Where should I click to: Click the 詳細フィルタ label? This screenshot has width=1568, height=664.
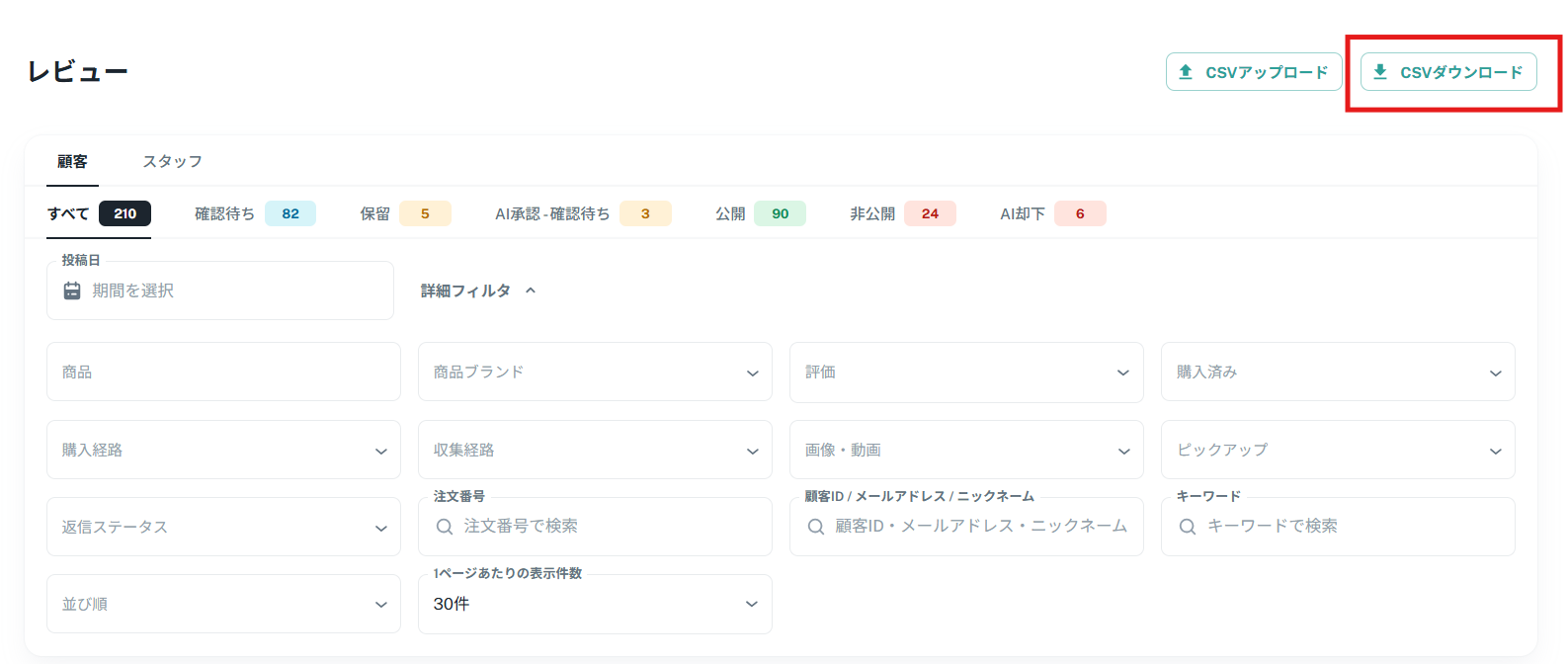coord(465,290)
